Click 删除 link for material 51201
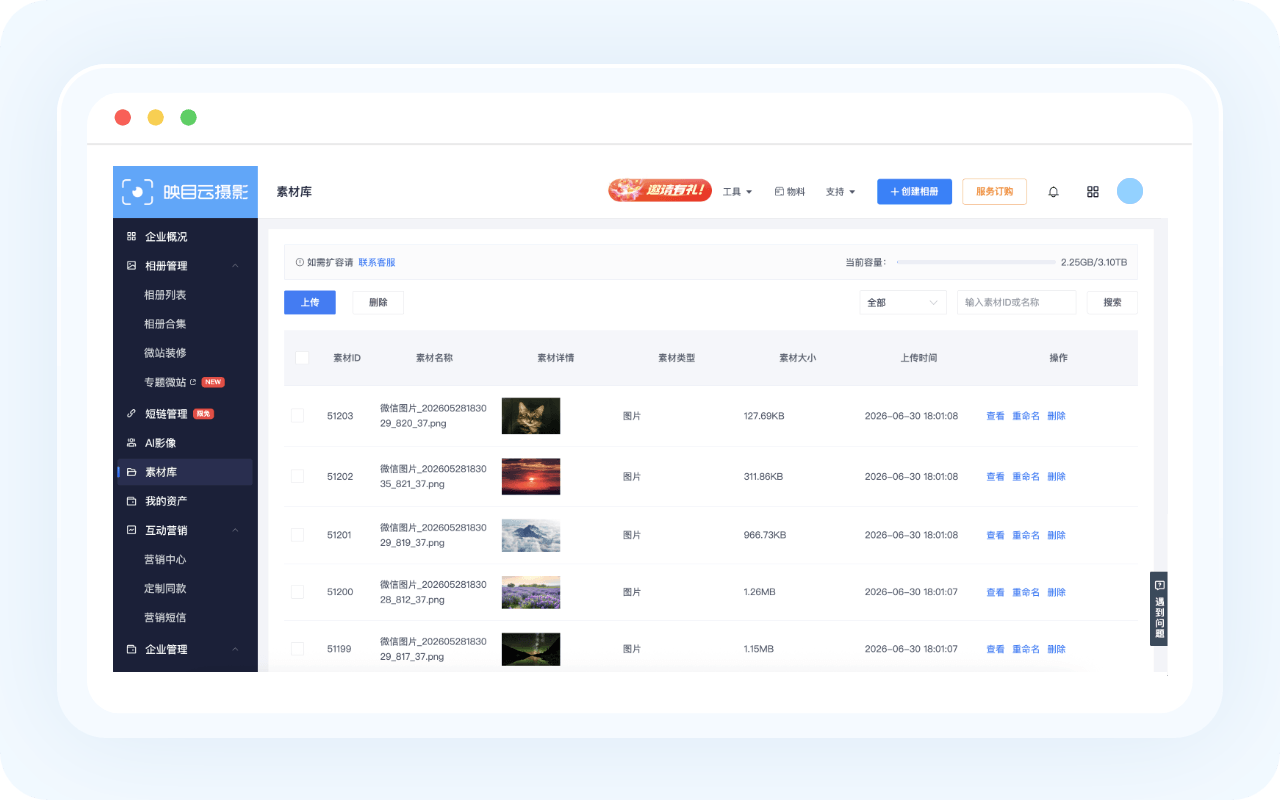This screenshot has width=1280, height=800. 1057,535
